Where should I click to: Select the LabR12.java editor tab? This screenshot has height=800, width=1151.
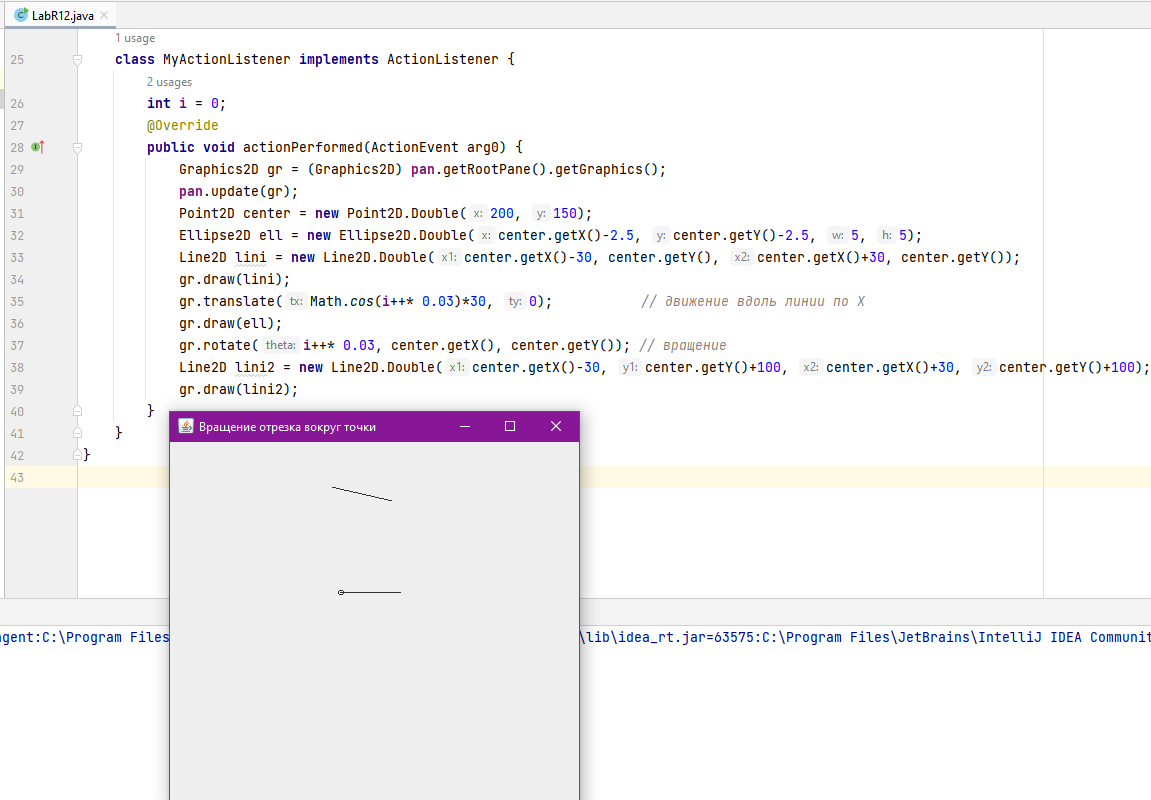point(62,15)
